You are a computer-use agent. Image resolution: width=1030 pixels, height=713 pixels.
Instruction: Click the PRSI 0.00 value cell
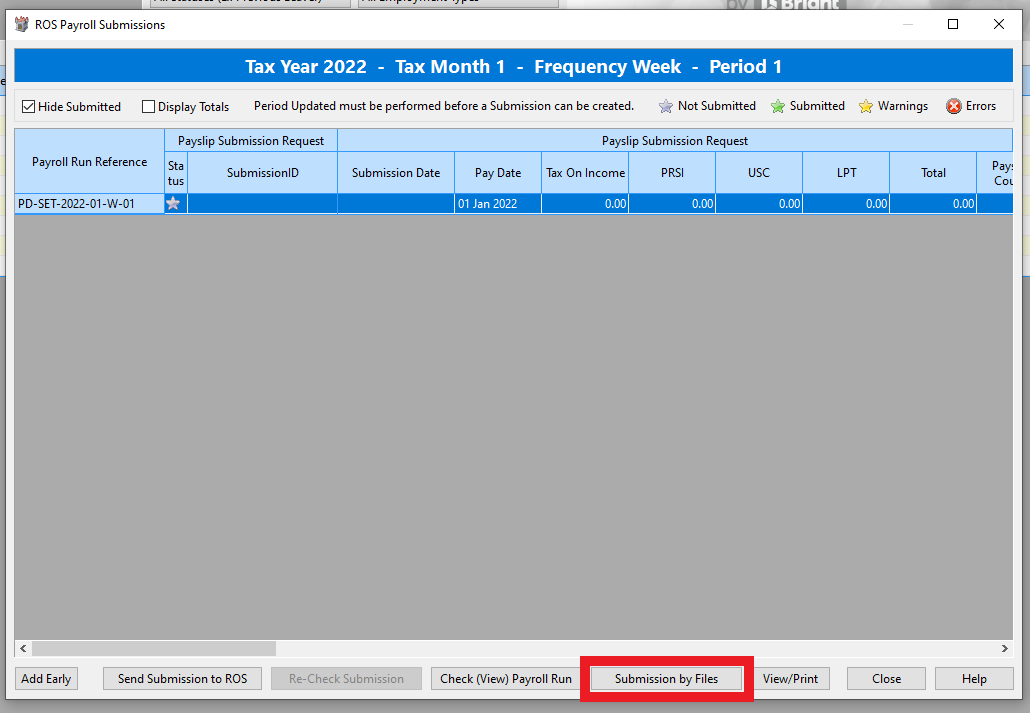(672, 204)
